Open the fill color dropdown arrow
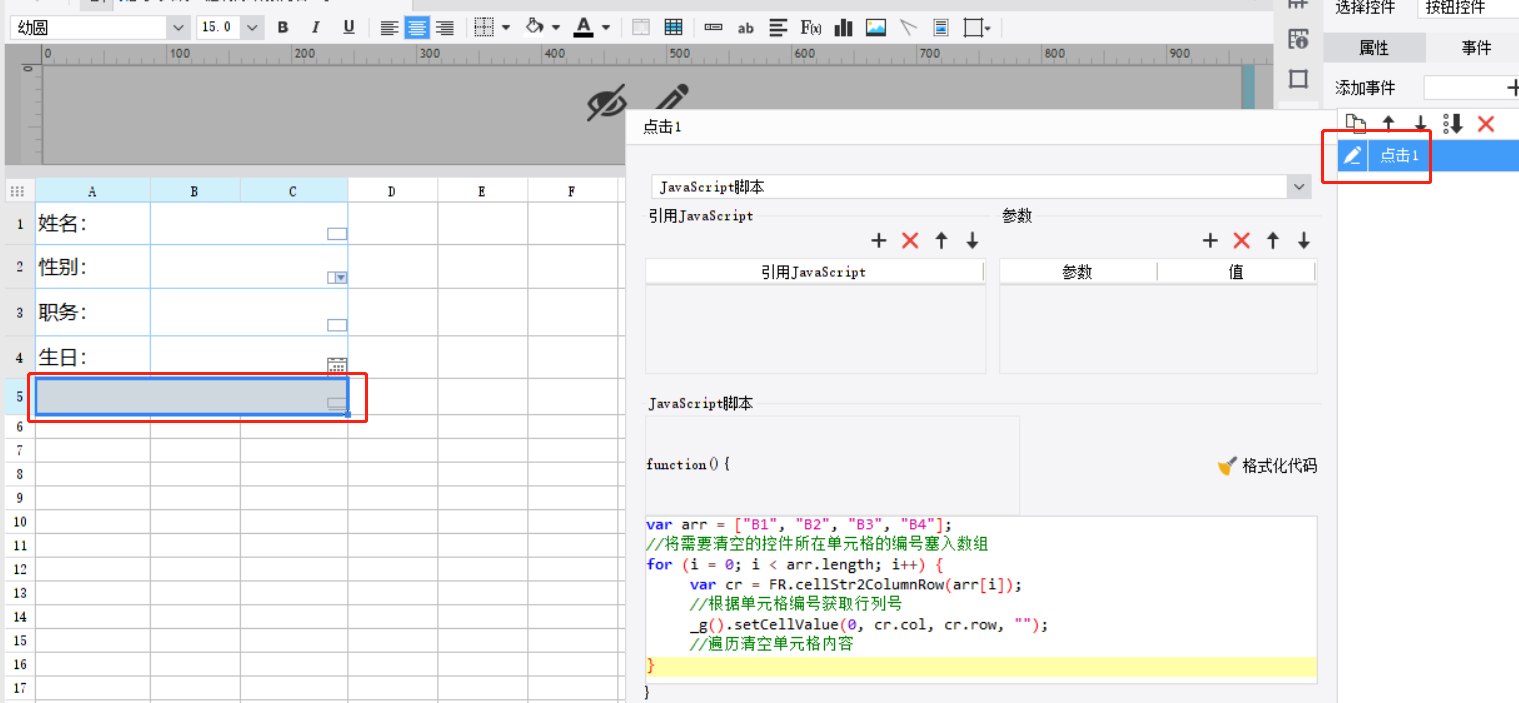The height and width of the screenshot is (703, 1519). click(555, 28)
